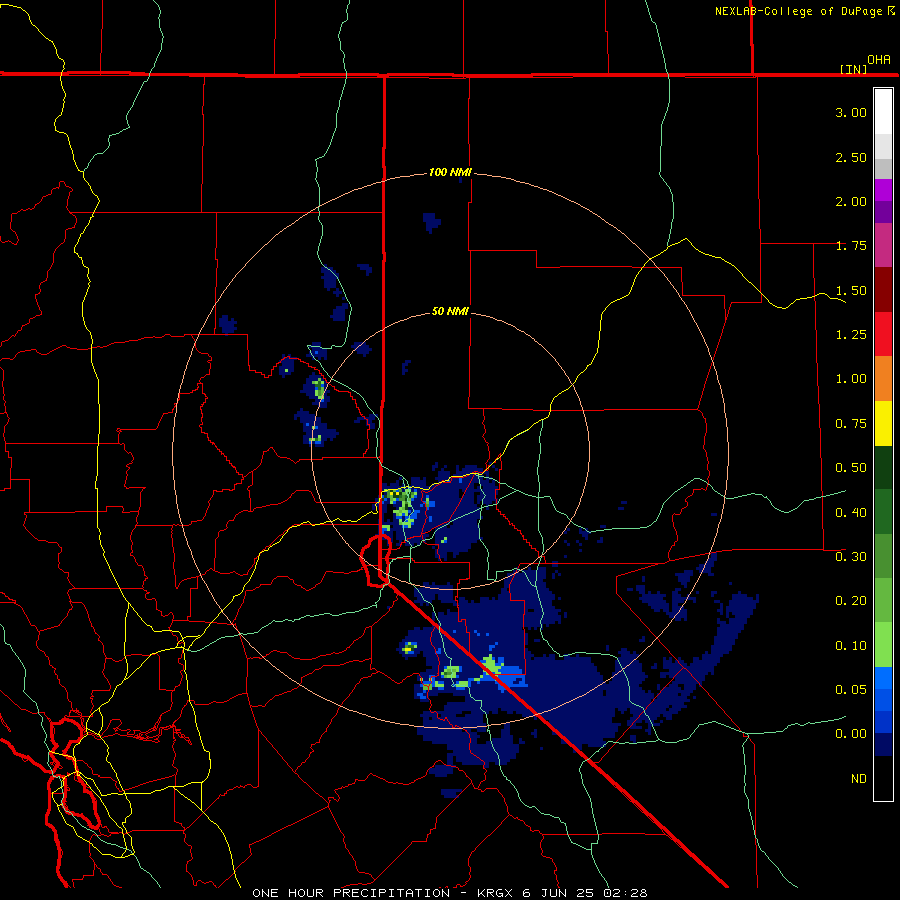Click the 2.50 legend value
The image size is (900, 900).
(x=851, y=157)
